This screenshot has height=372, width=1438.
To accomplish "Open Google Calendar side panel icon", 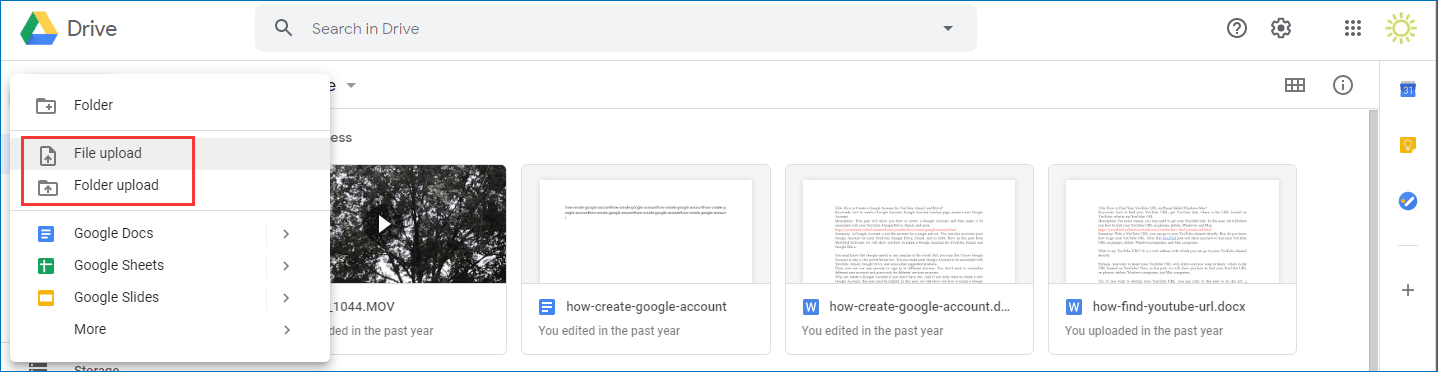I will (1408, 90).
